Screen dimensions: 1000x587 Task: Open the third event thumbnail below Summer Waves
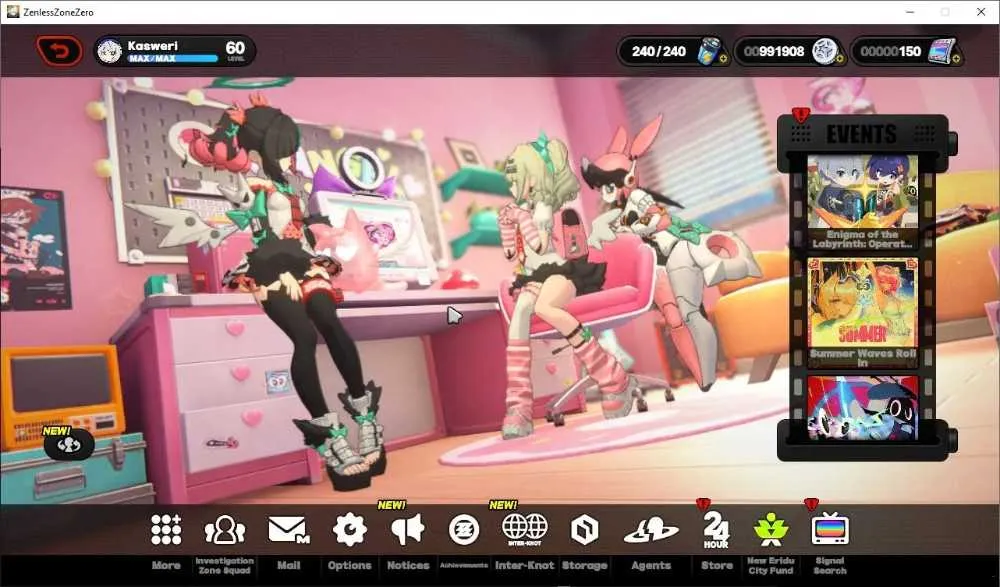[862, 408]
